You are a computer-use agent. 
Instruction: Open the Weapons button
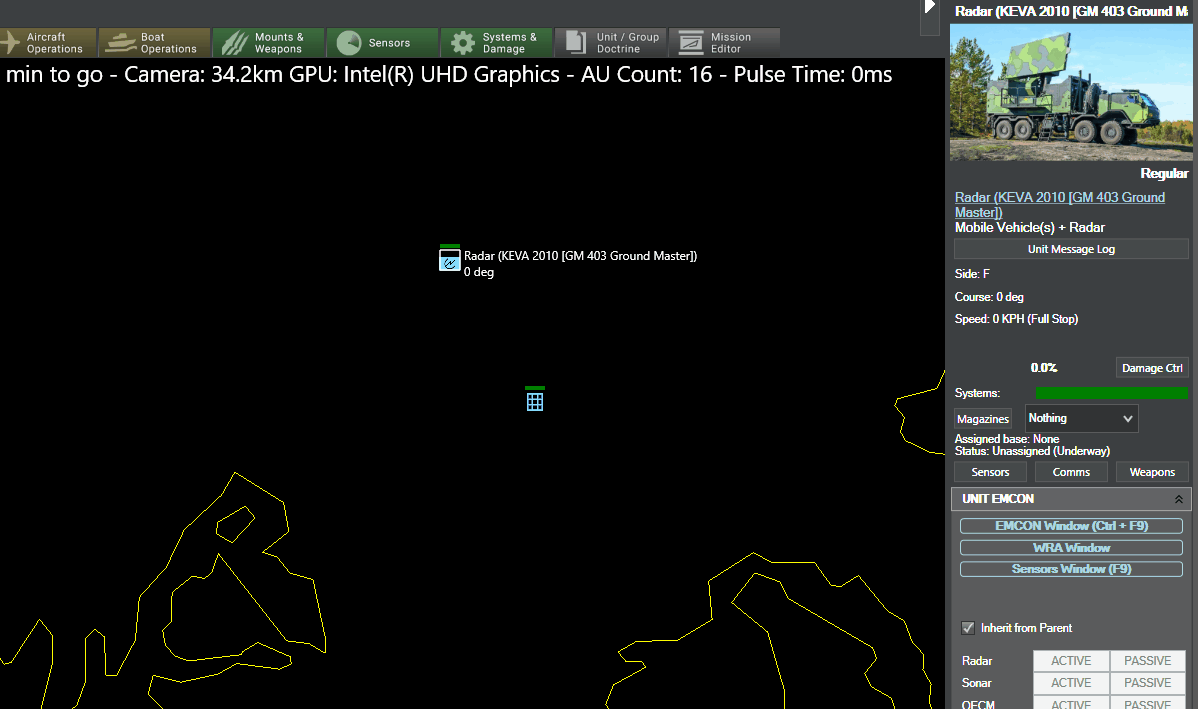tap(1152, 472)
